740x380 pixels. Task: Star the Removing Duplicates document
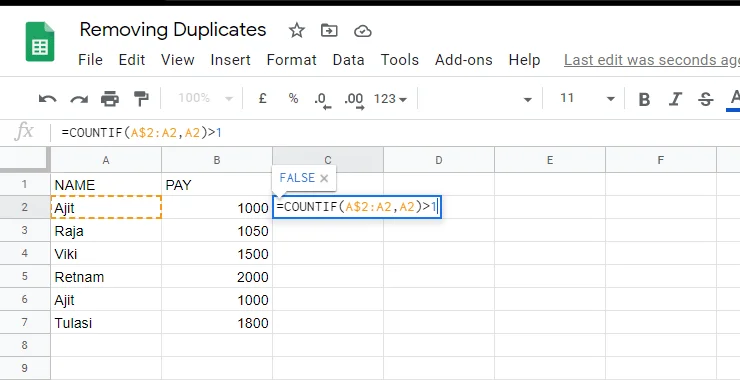(x=296, y=31)
